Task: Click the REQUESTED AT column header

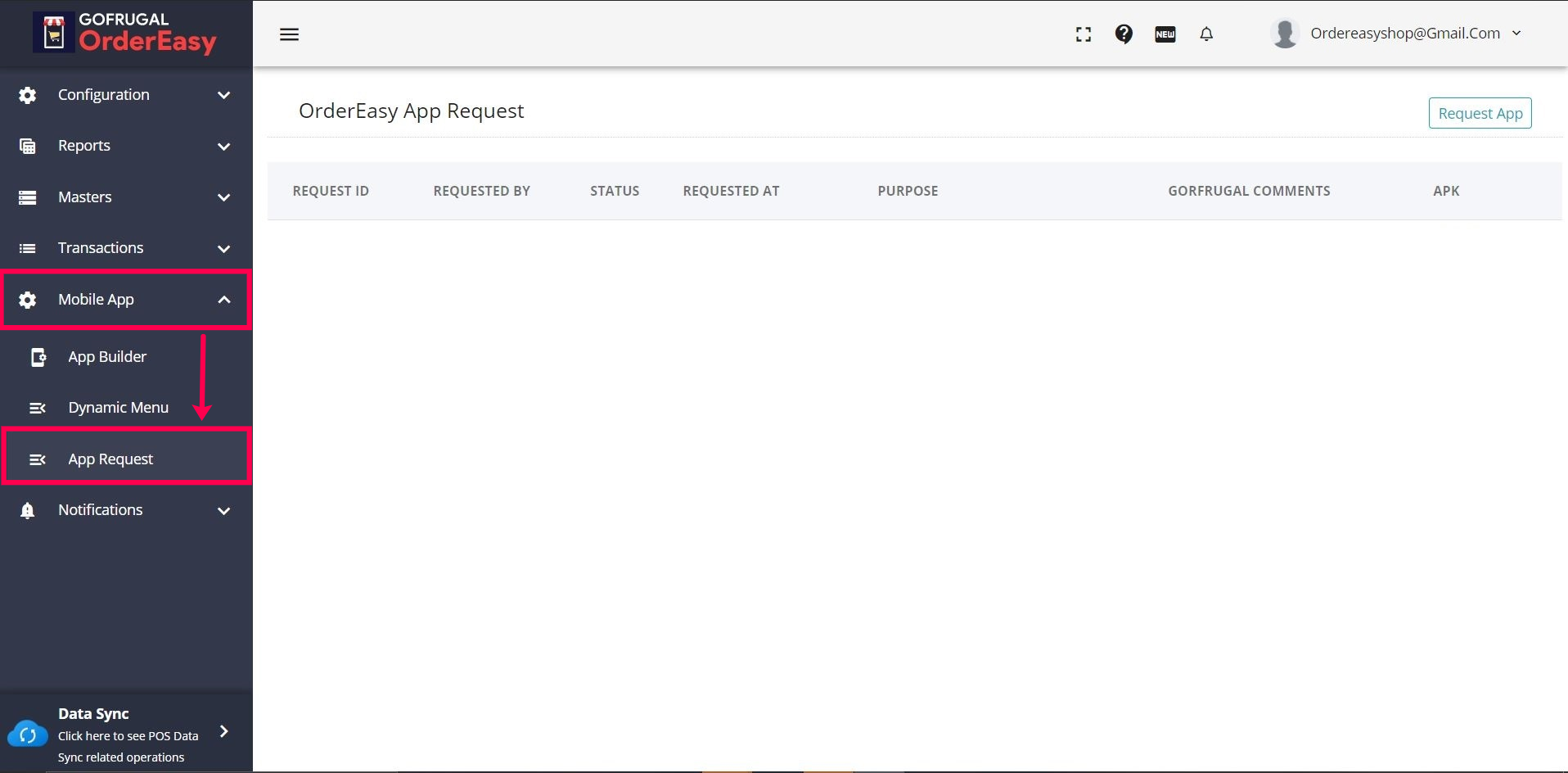Action: (x=731, y=191)
